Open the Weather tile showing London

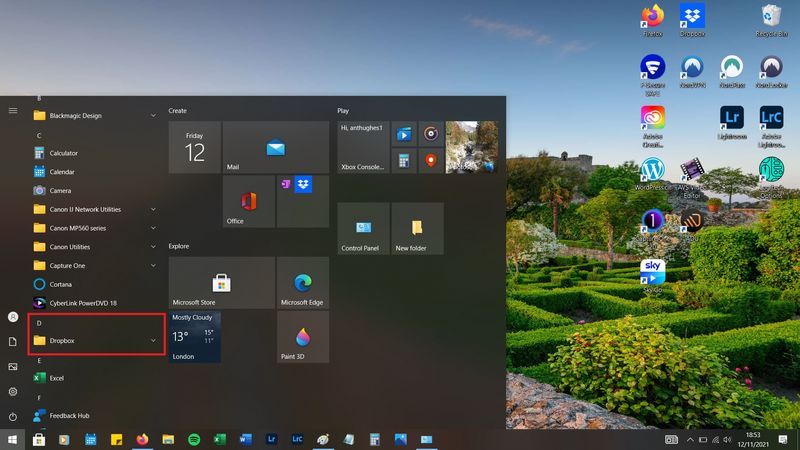(x=194, y=337)
